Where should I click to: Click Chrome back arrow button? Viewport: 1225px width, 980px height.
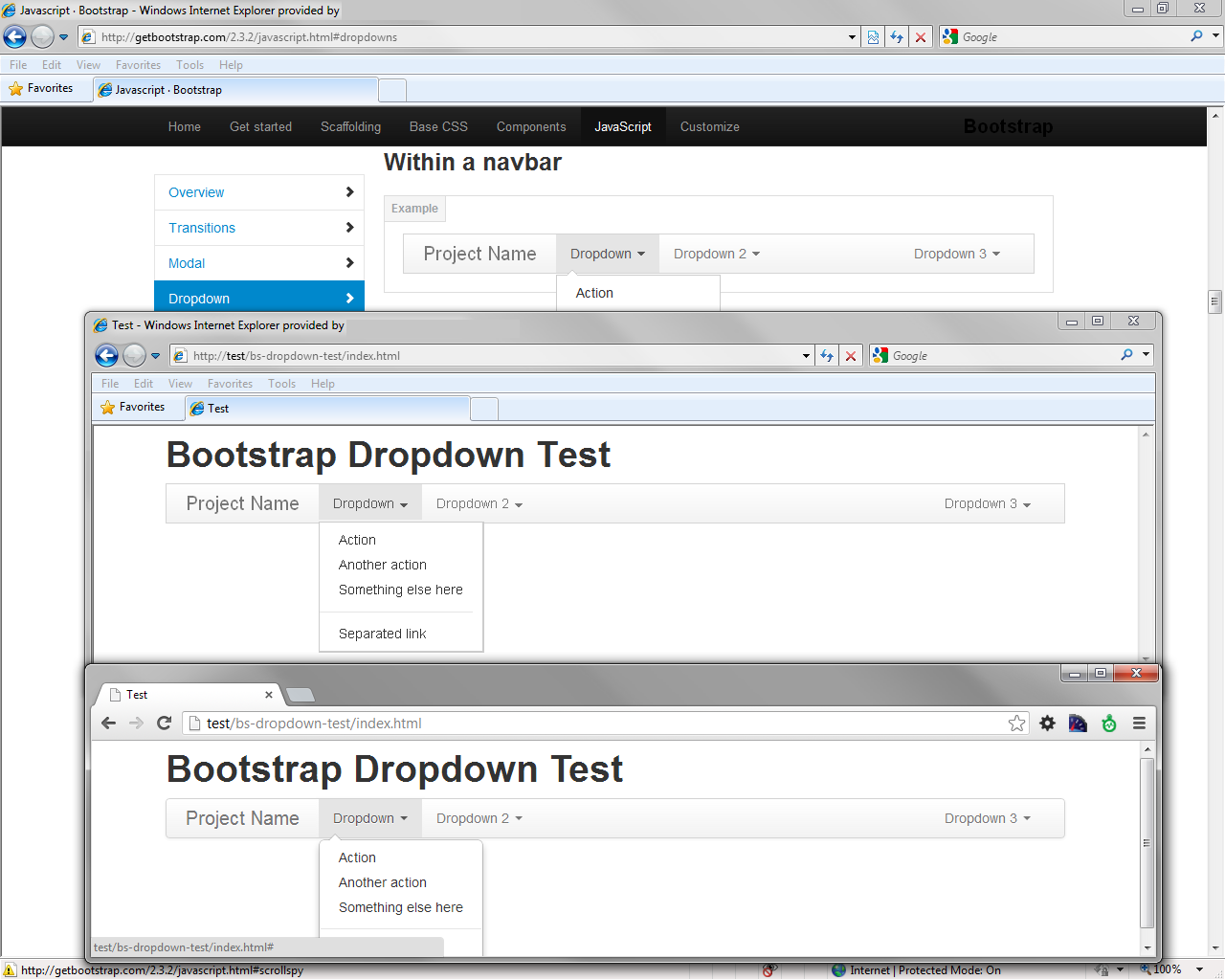(108, 723)
